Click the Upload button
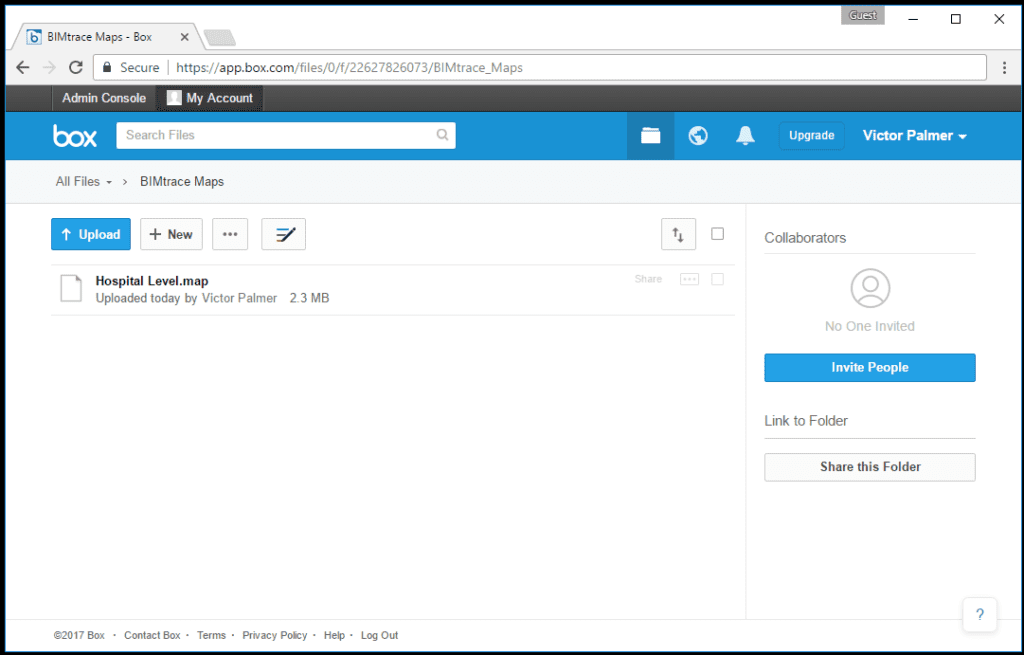1024x655 pixels. tap(91, 234)
